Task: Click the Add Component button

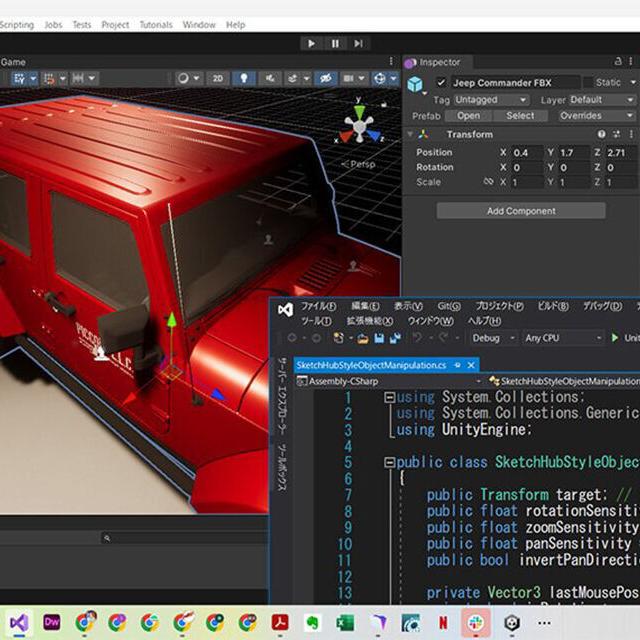Action: click(520, 211)
